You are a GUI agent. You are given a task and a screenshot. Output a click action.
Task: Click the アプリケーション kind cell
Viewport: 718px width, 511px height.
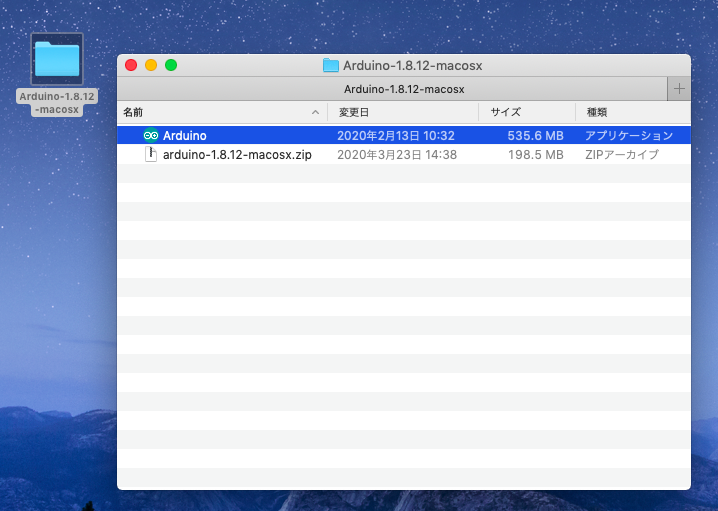pos(629,136)
